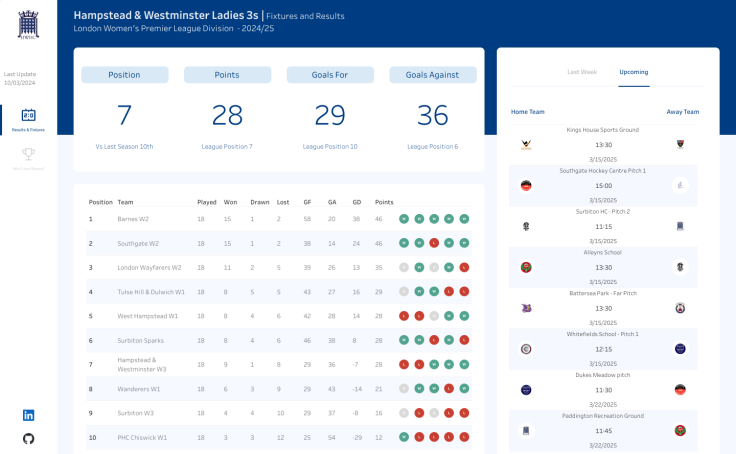
Task: Click the Goals Against summary card header
Action: (432, 75)
